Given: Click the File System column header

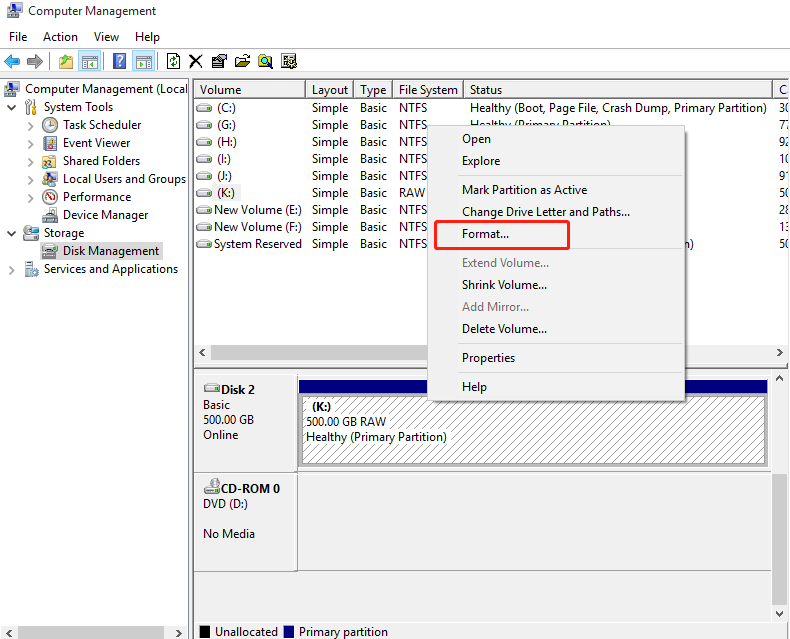Looking at the screenshot, I should [427, 90].
